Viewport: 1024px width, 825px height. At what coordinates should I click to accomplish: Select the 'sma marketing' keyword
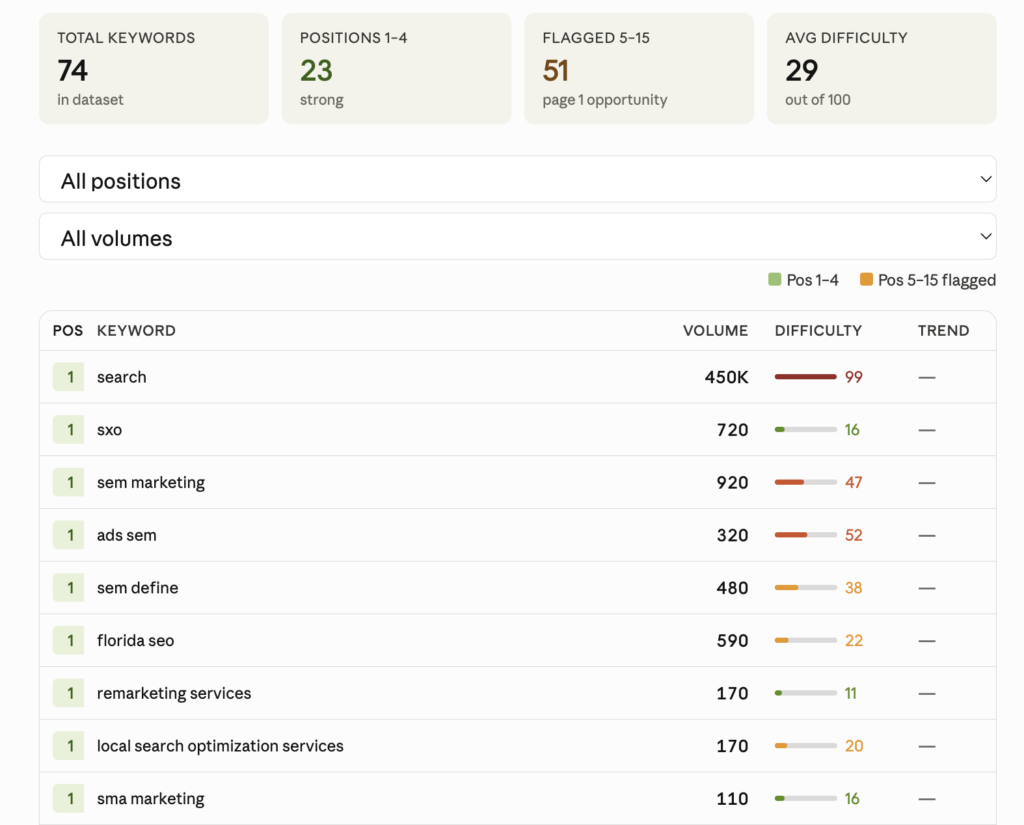click(x=150, y=798)
